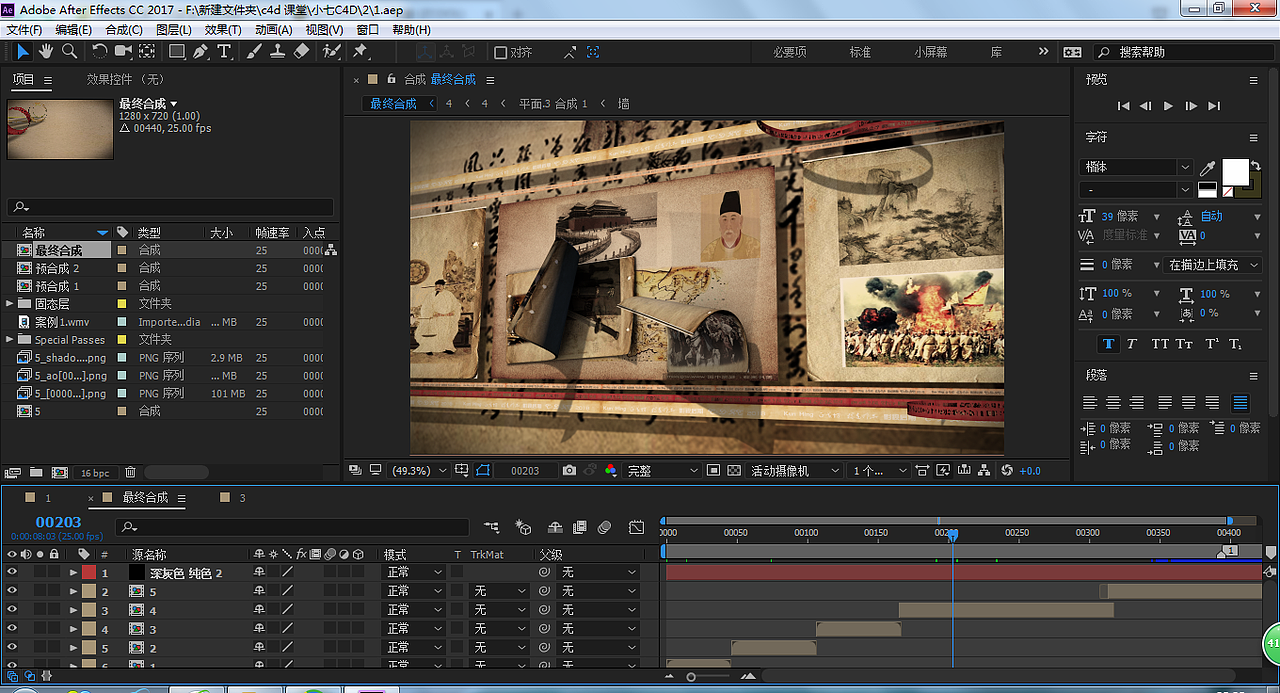Open the 活动摄像机 camera view dropdown
The image size is (1280, 693).
click(x=794, y=470)
